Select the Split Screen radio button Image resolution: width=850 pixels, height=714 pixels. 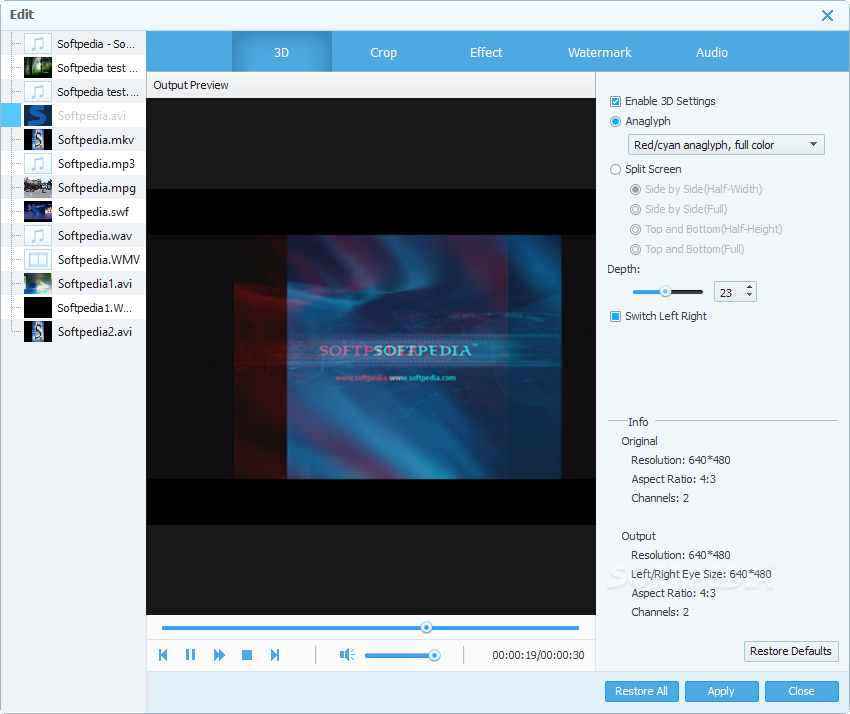615,169
